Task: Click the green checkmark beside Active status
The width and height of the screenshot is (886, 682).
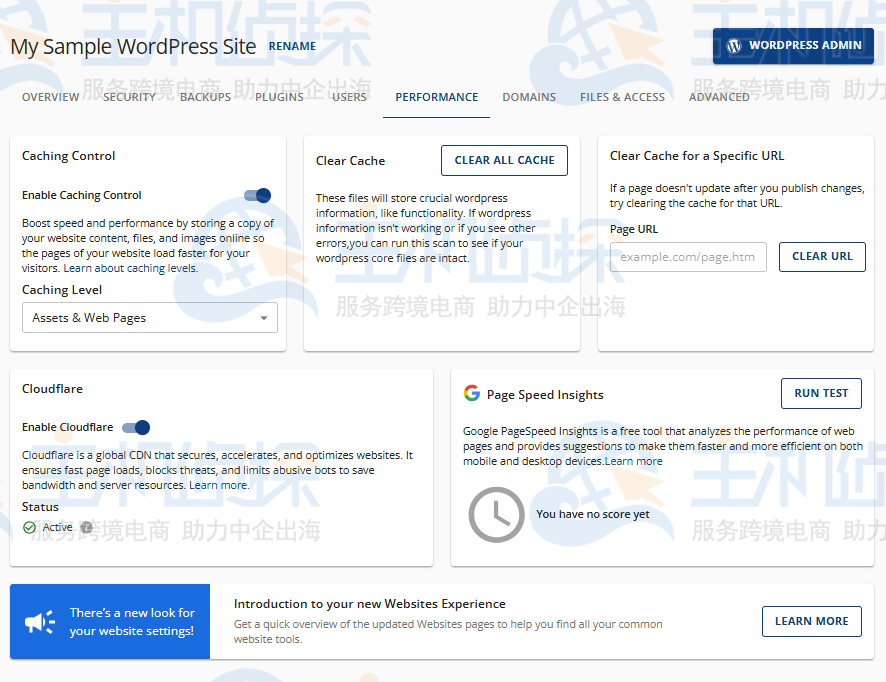Action: pos(28,526)
